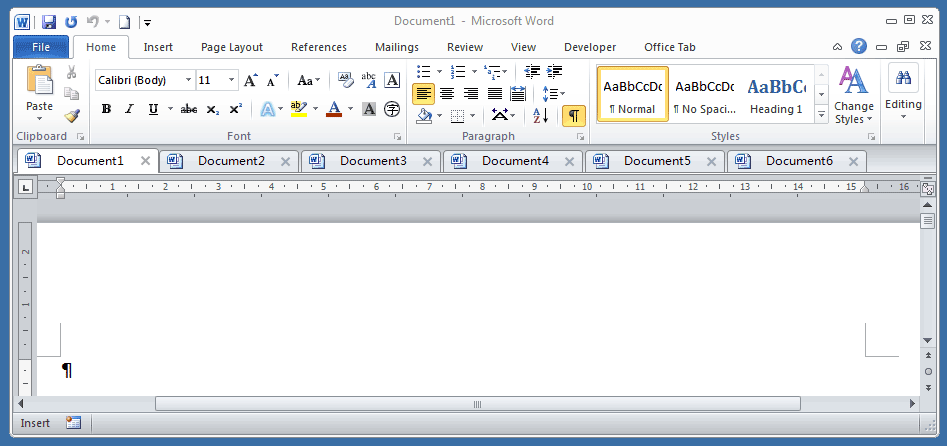
Task: Toggle Subscript formatting
Action: (x=213, y=109)
